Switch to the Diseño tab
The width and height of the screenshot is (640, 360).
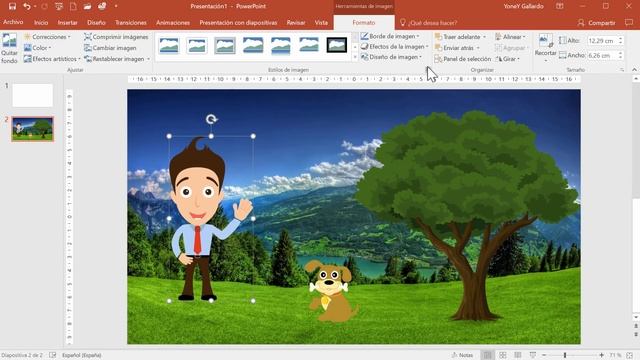tap(96, 22)
